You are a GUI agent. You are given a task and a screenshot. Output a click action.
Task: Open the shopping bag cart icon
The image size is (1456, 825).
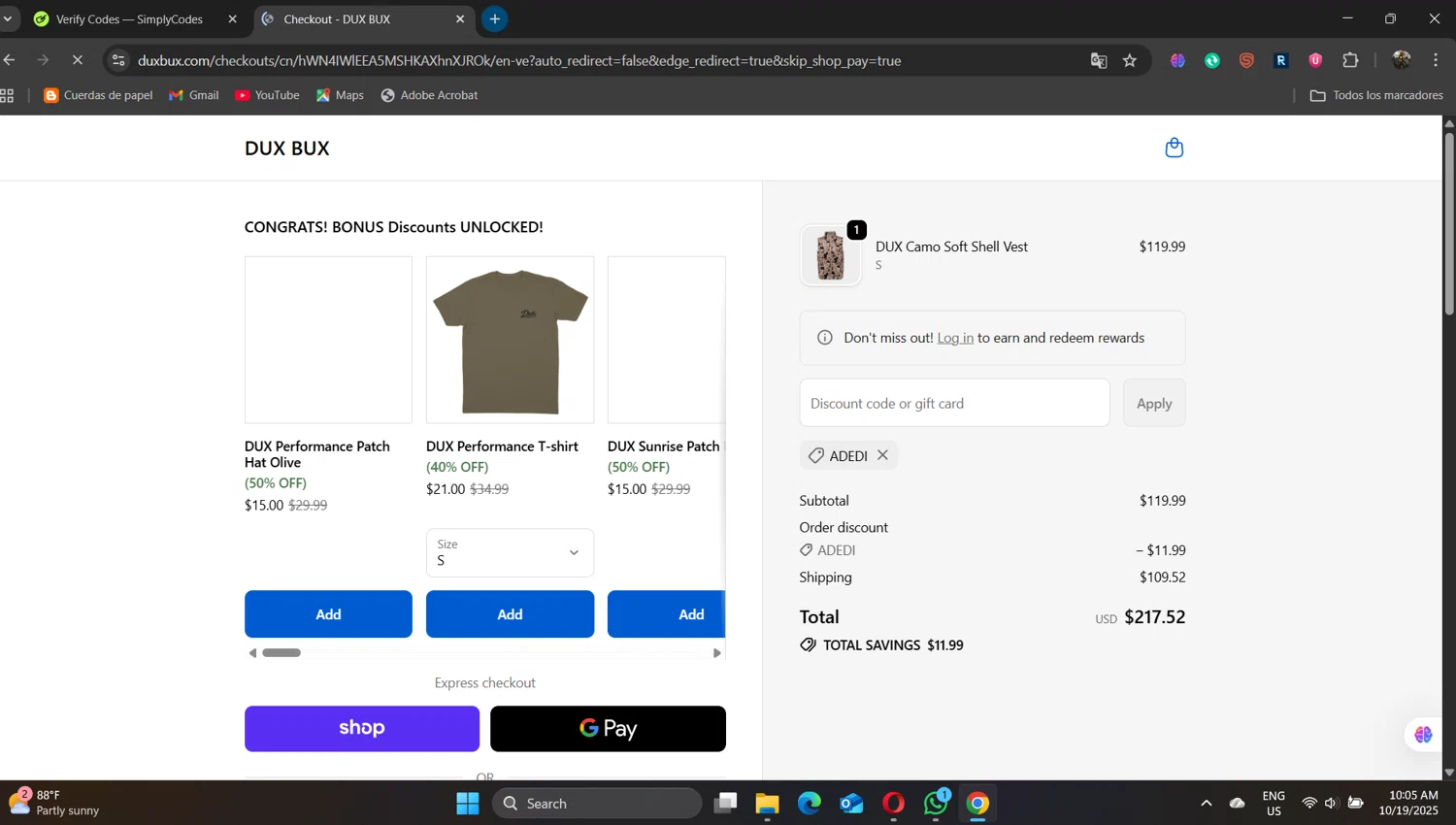[x=1174, y=148]
